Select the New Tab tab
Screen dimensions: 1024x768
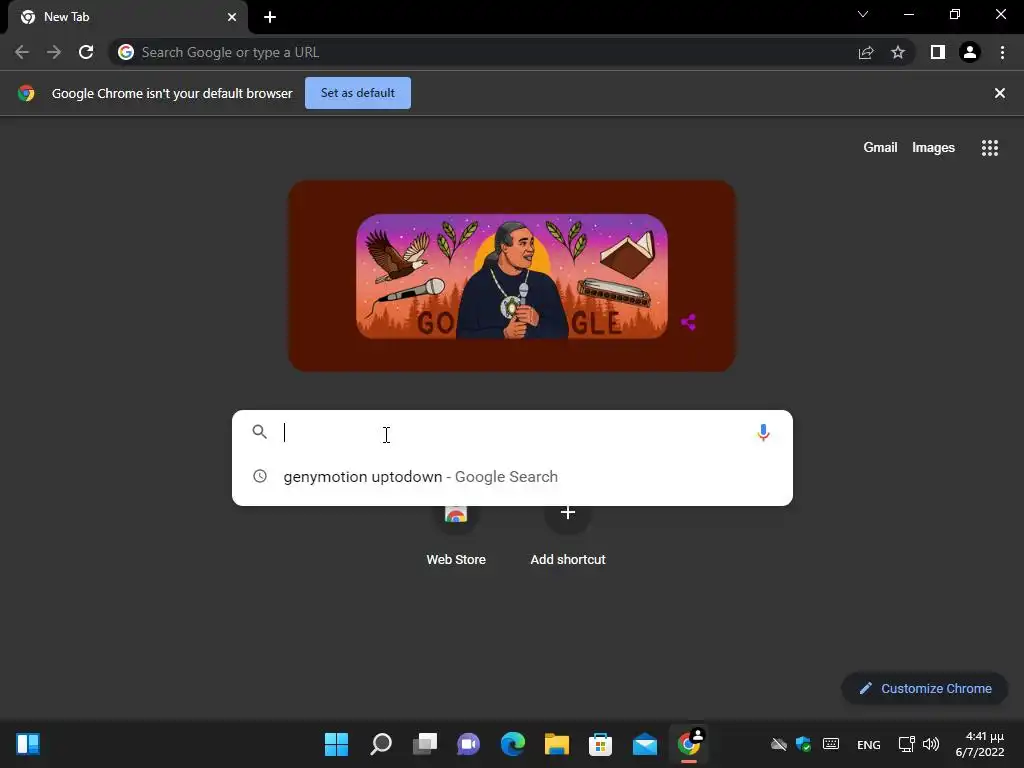(x=128, y=17)
